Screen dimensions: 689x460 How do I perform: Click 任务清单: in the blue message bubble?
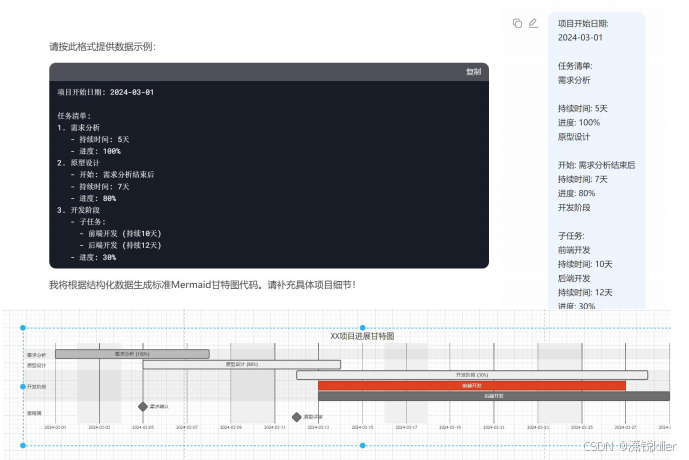coord(575,66)
